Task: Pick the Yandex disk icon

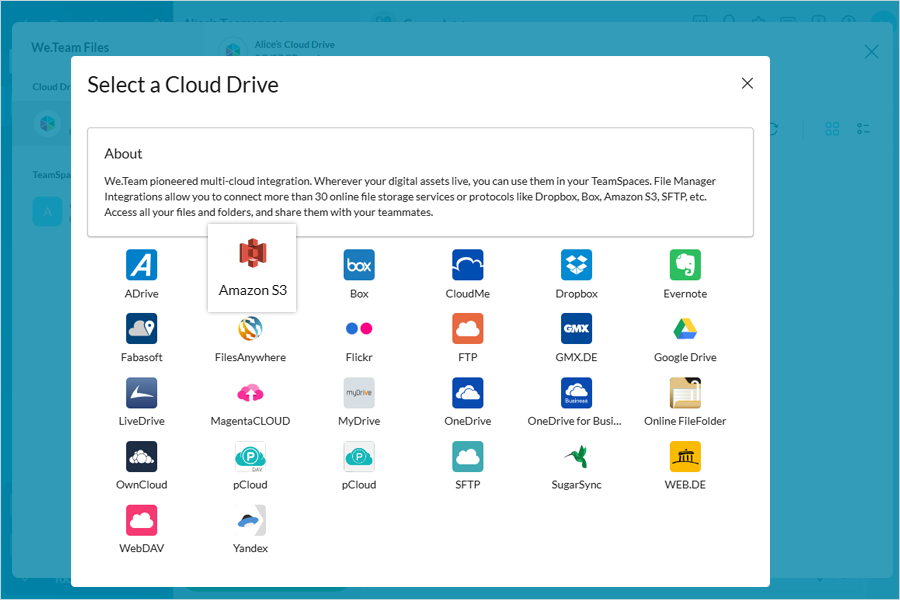Action: [250, 520]
